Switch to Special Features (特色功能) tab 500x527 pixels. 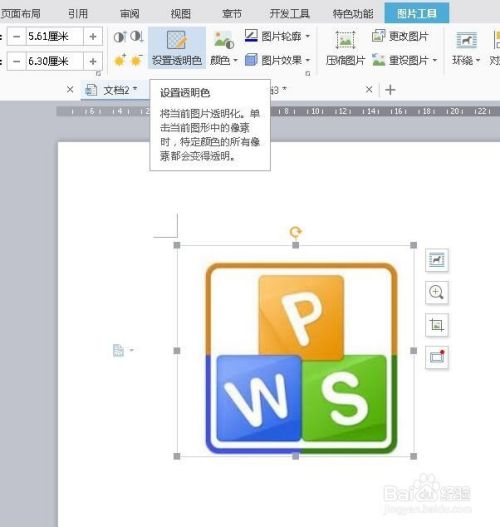pos(353,13)
